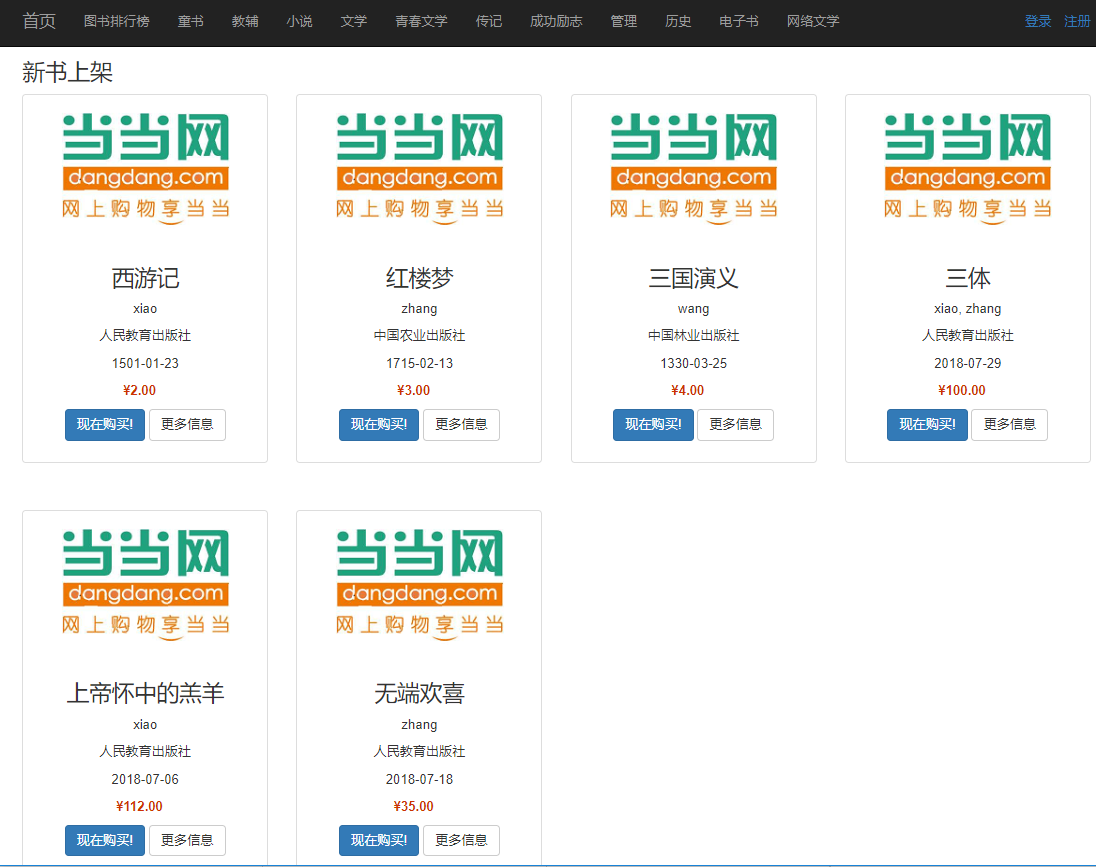Click 现在购买! for 三体
1096x867 pixels.
[928, 424]
